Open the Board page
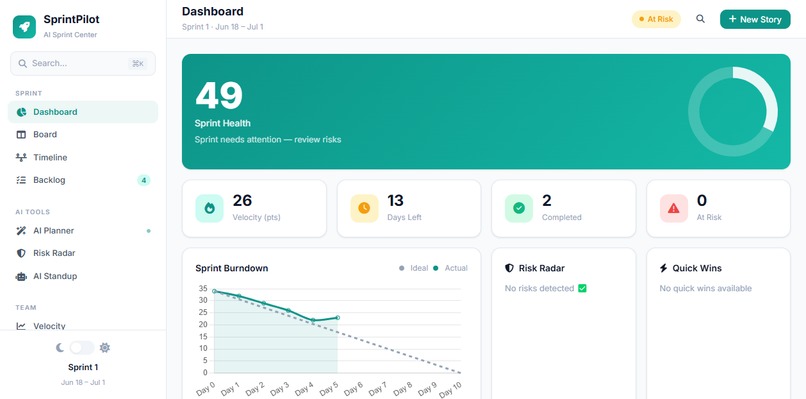 83,135
